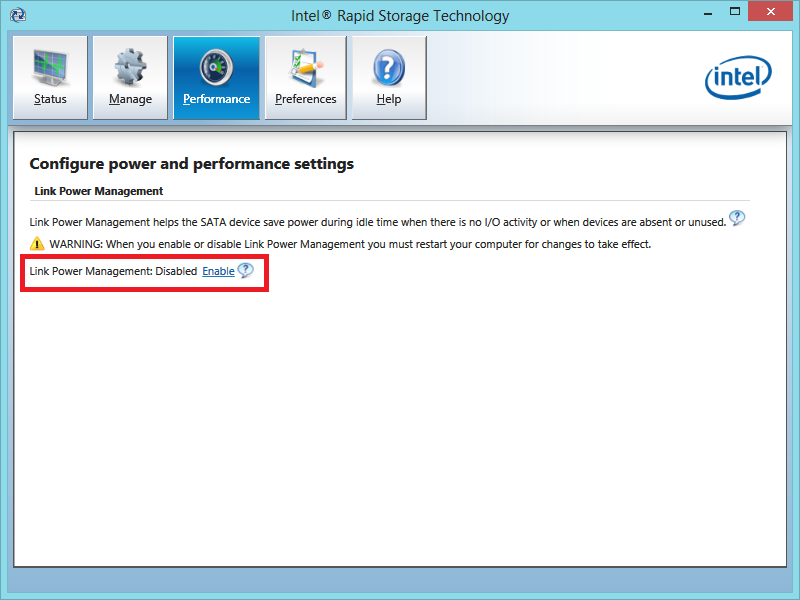Screen dimensions: 800x600
Task: Click the yellow warning triangle icon
Action: click(37, 243)
